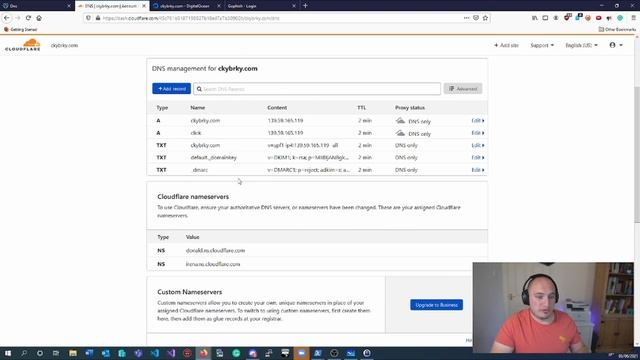
Task: Click the _dmarc record name
Action: [x=199, y=170]
